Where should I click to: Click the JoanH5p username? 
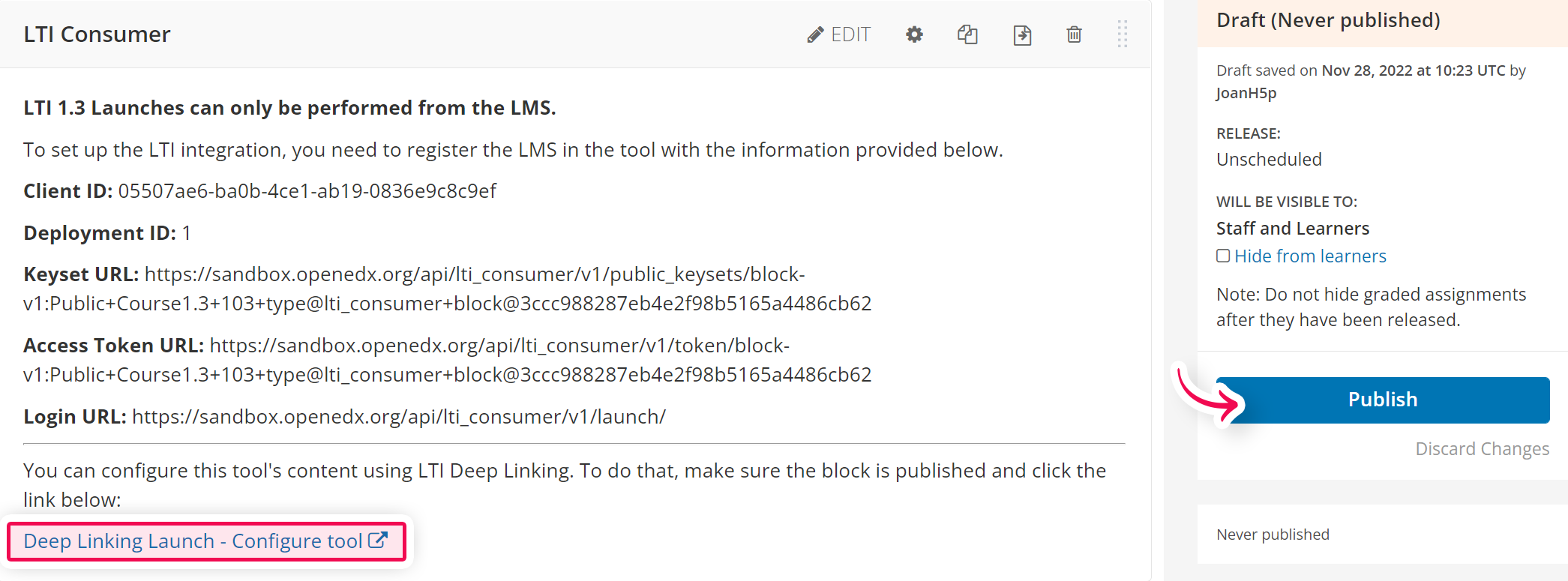[1246, 93]
